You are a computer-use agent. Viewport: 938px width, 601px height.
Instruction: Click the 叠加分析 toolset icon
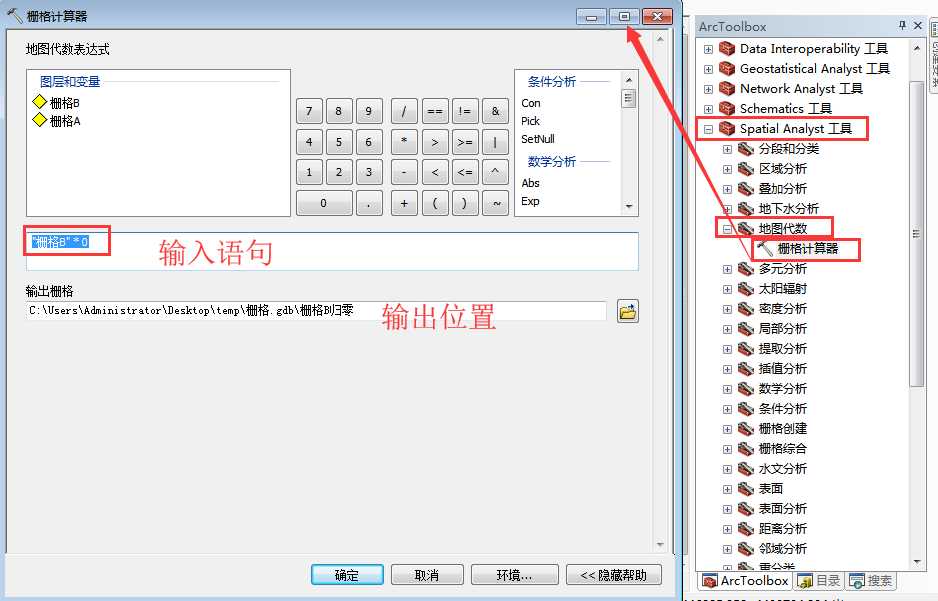[x=745, y=188]
